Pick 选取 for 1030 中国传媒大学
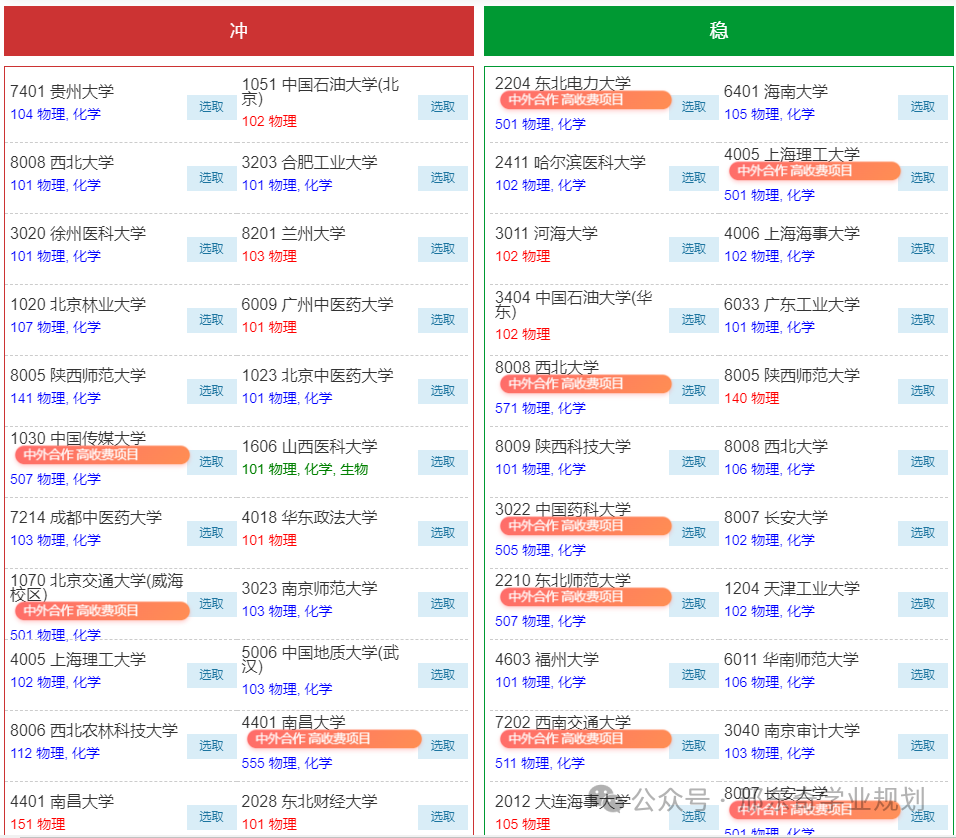The height and width of the screenshot is (838, 956). [x=211, y=462]
